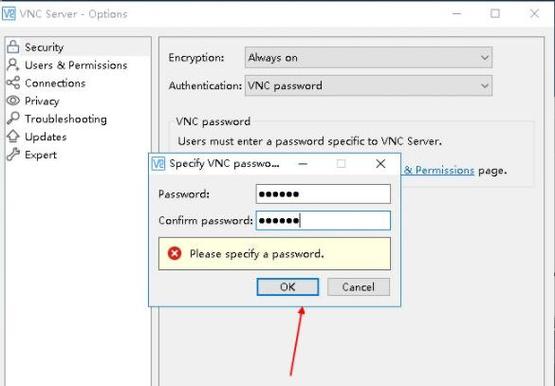The width and height of the screenshot is (555, 386).
Task: Click the Users & Permissions person icon
Action: pyautogui.click(x=13, y=65)
